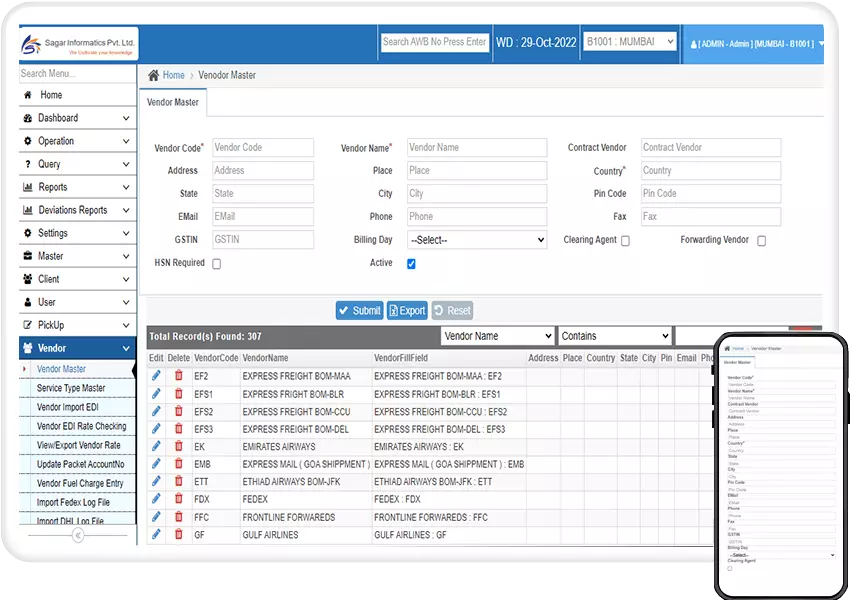Click the Sagar Informatics logo
The image size is (850, 600).
pyautogui.click(x=79, y=44)
